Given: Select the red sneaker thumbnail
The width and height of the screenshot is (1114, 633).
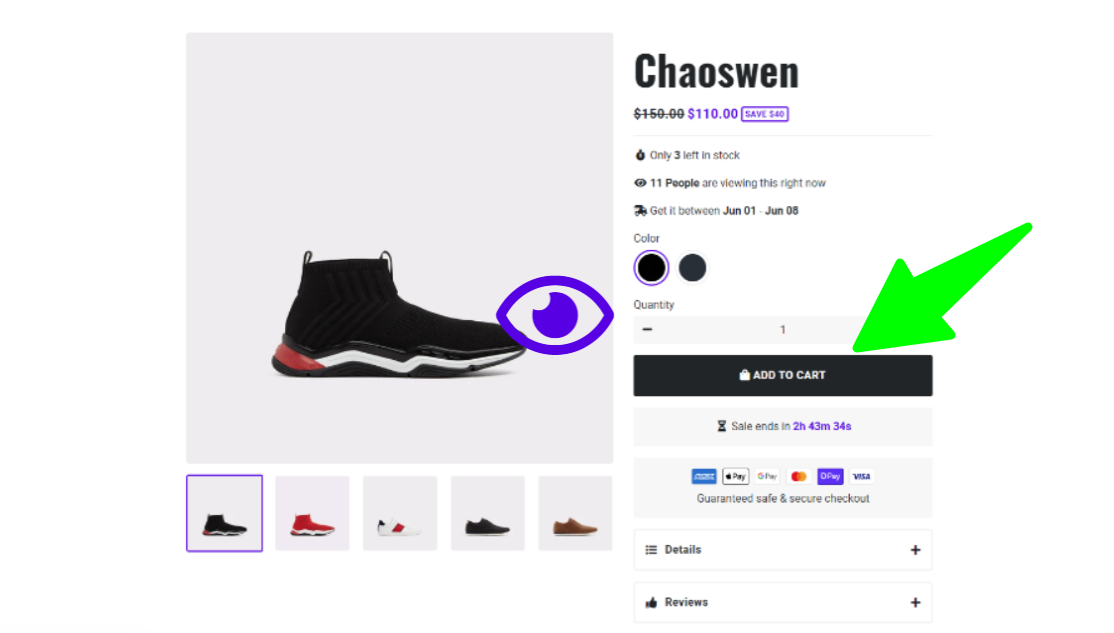Looking at the screenshot, I should click(313, 513).
